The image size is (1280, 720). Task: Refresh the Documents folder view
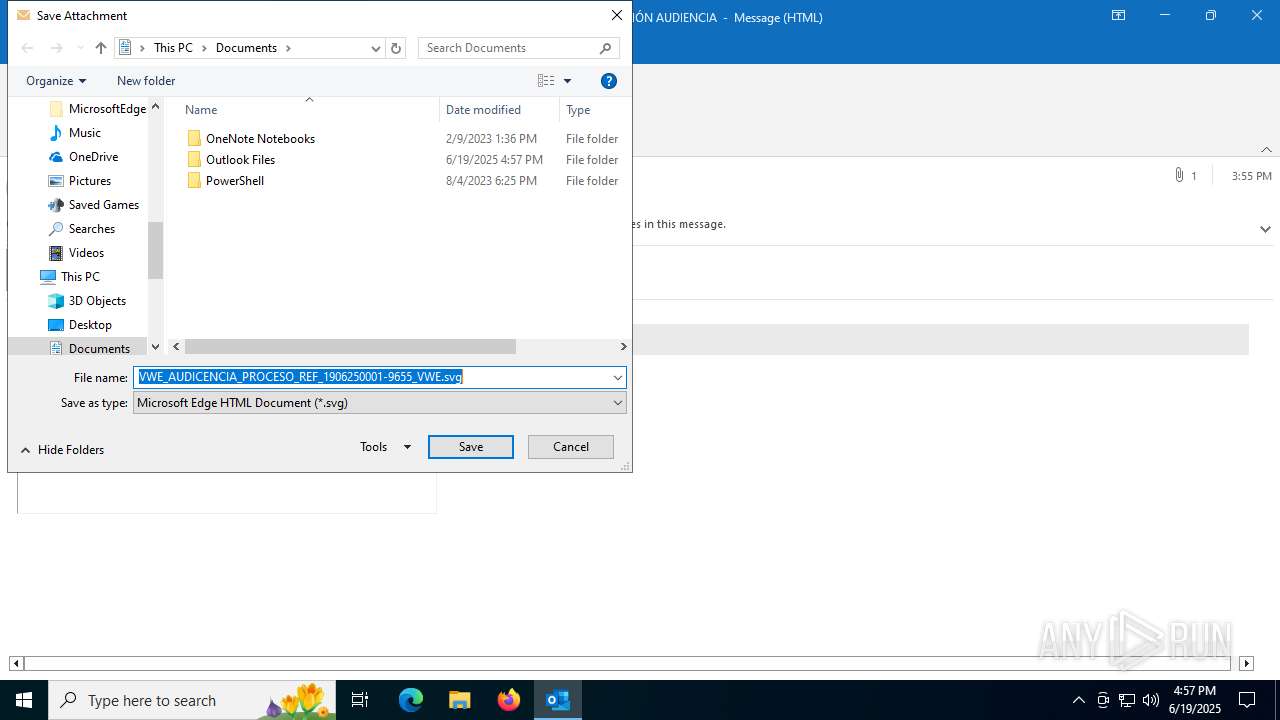pos(396,48)
